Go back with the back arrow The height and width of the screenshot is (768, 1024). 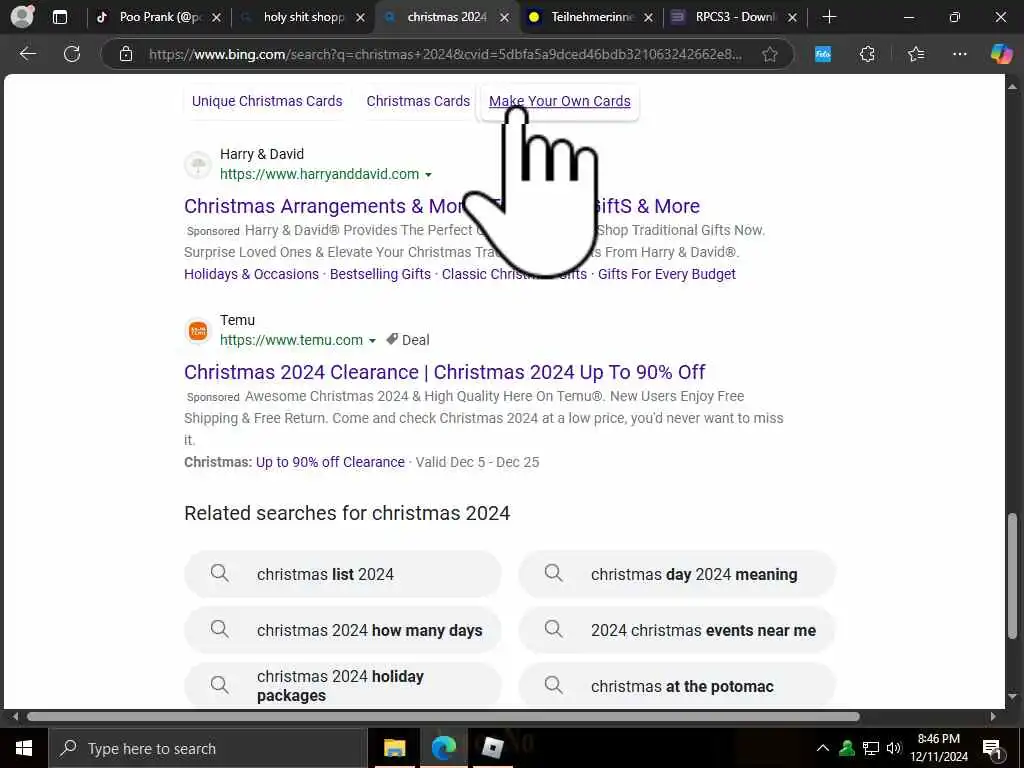pyautogui.click(x=27, y=54)
